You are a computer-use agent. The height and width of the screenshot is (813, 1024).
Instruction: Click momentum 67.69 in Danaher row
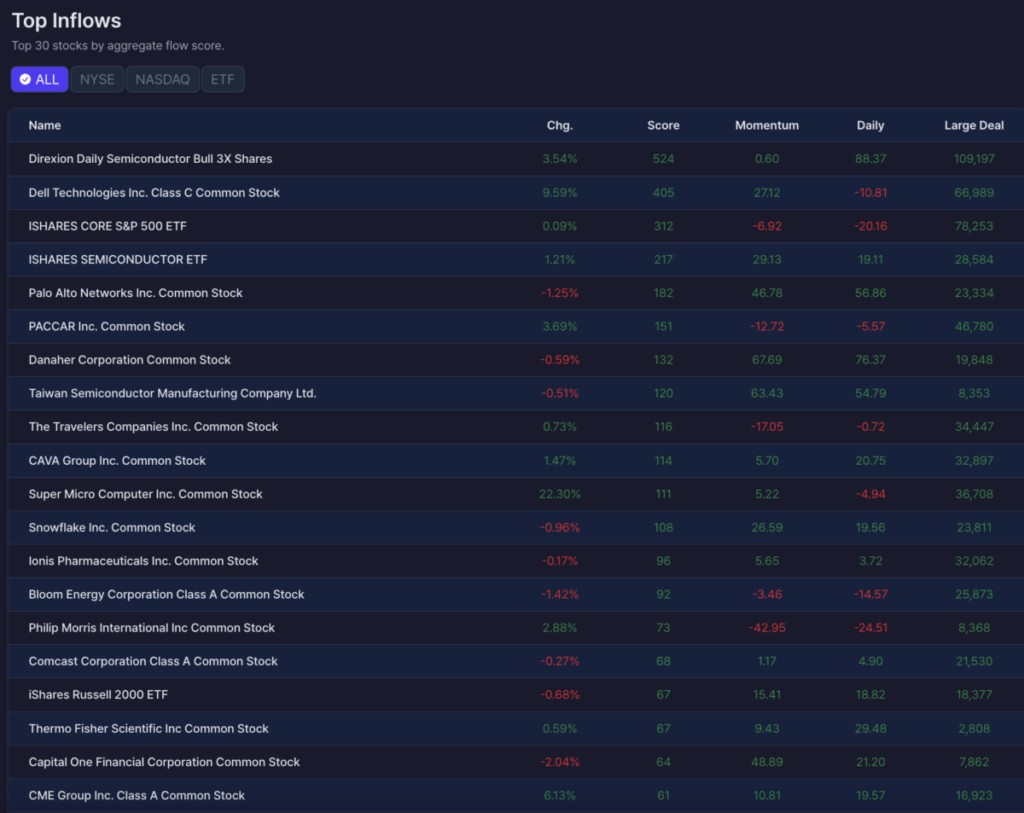pyautogui.click(x=767, y=360)
